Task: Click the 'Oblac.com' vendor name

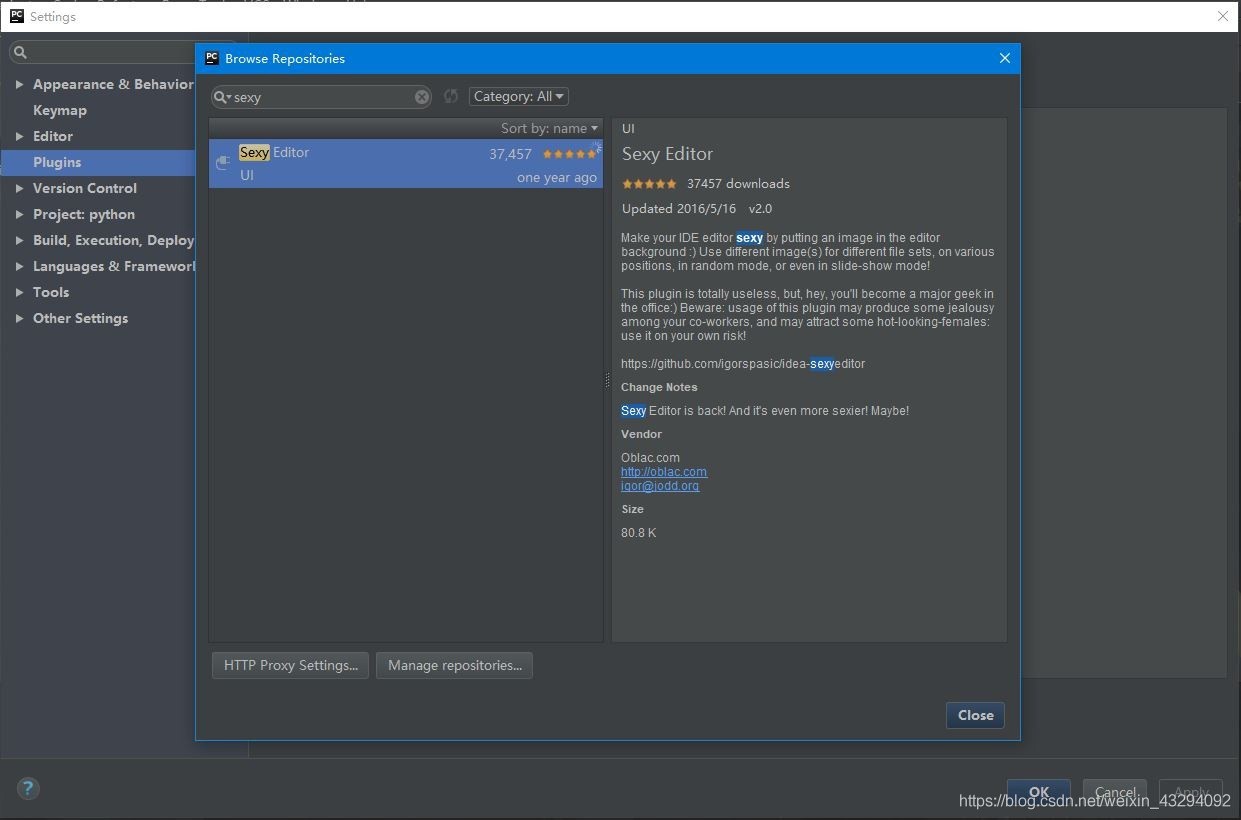Action: pos(650,458)
